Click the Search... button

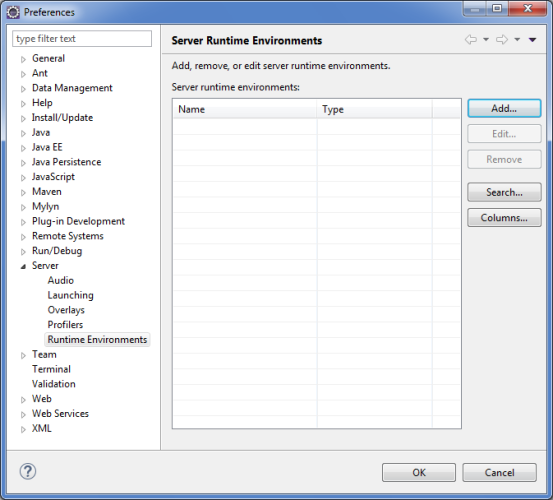(504, 192)
